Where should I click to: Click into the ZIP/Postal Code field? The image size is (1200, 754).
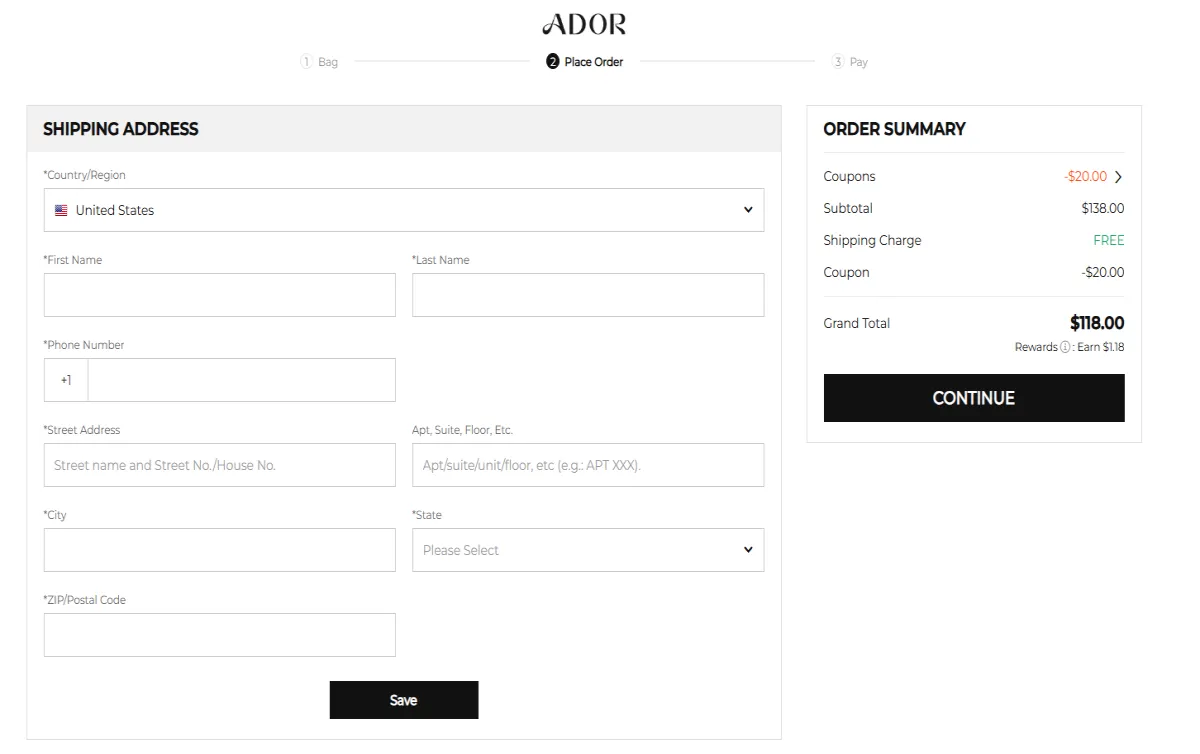click(x=219, y=634)
